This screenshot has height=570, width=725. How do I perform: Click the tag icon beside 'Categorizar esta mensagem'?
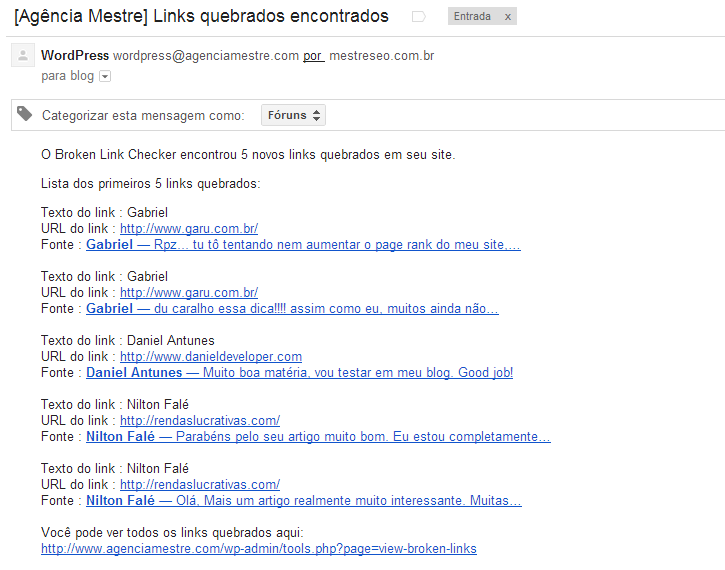24,114
